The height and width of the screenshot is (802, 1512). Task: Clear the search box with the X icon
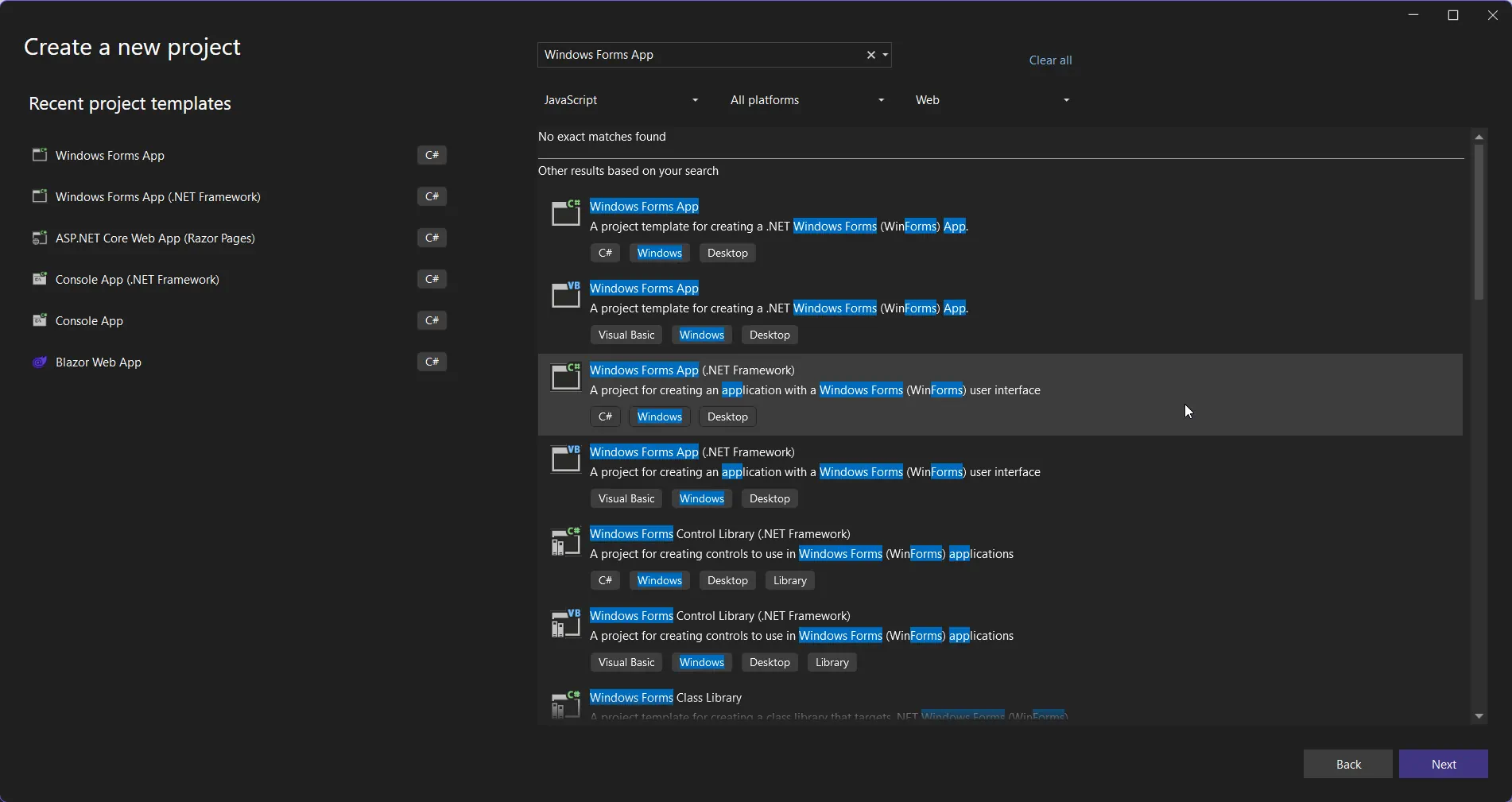tap(870, 55)
